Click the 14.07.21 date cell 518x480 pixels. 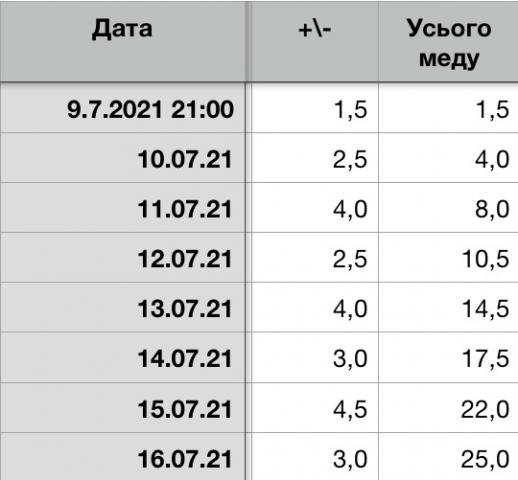tap(122, 357)
